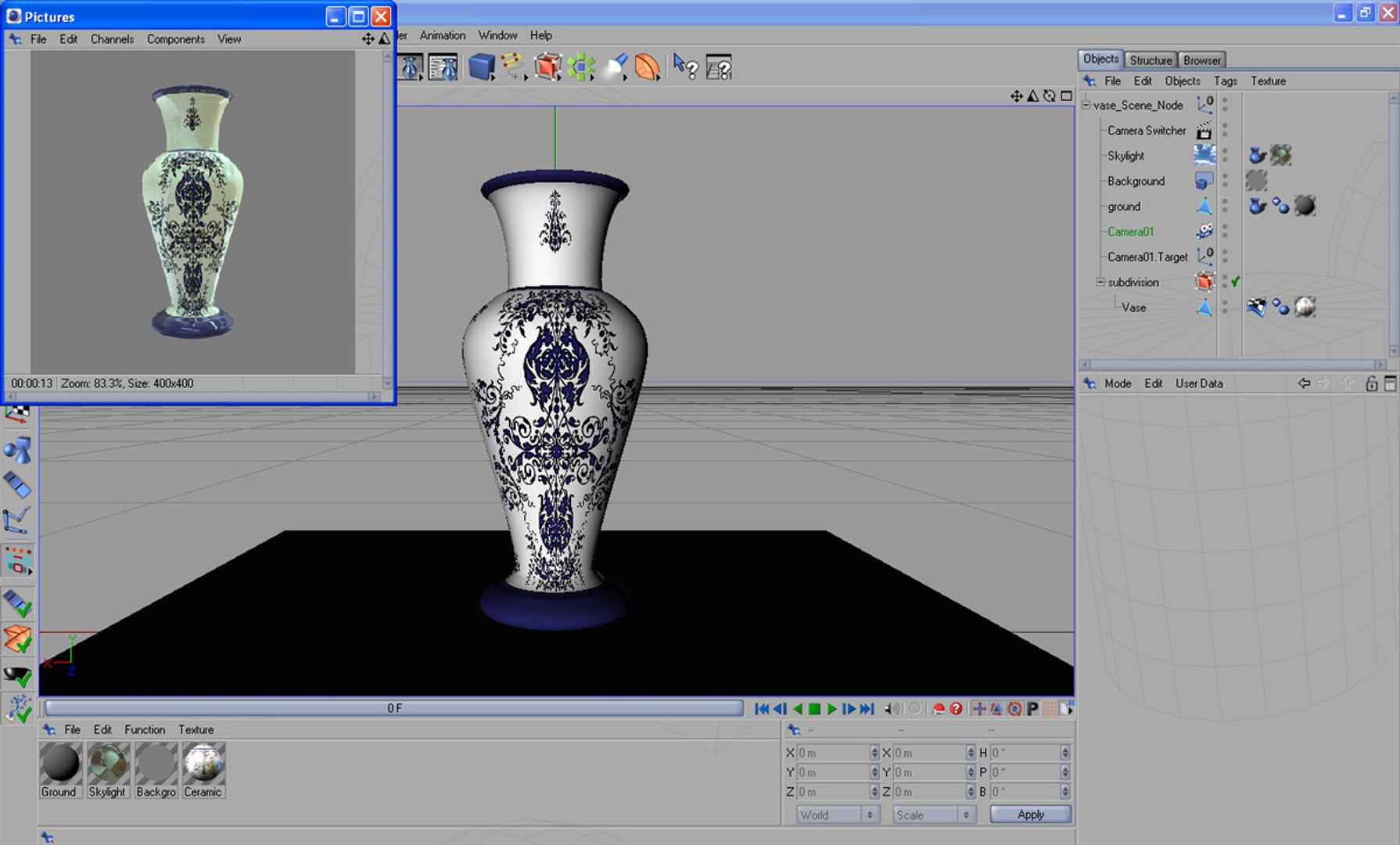Open Channels menu in Pictures window
Screen dimensions: 1400x845
tap(112, 39)
